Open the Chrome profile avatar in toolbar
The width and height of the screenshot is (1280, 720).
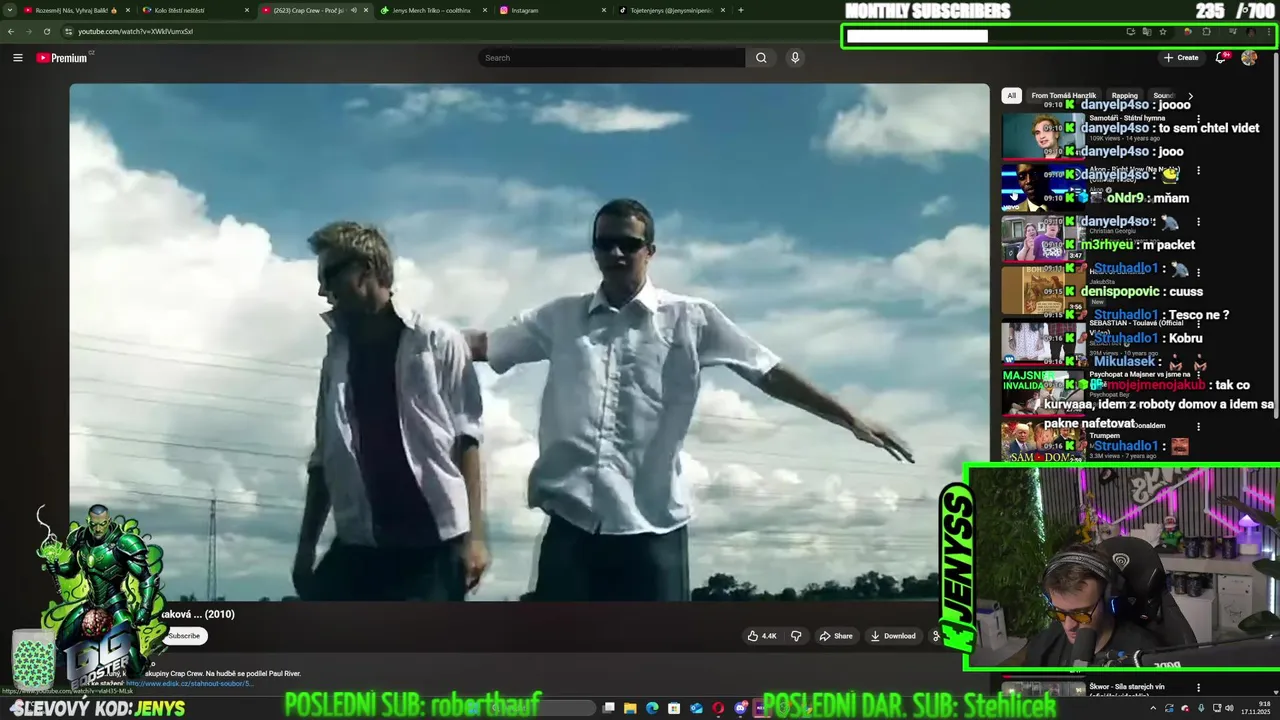1250,31
